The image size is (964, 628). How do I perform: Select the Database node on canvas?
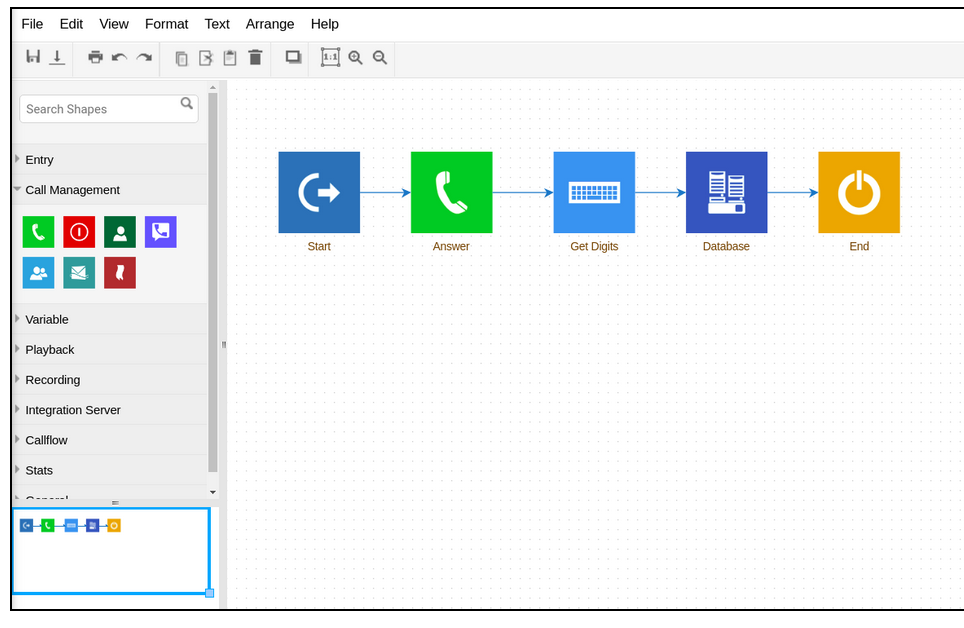click(727, 193)
